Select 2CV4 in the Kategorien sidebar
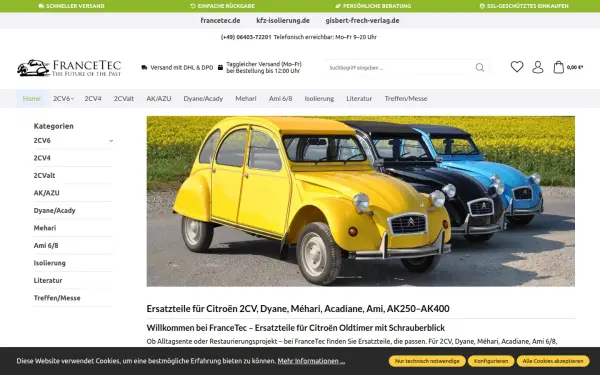Screen dimensions: 600x375 click(42, 158)
